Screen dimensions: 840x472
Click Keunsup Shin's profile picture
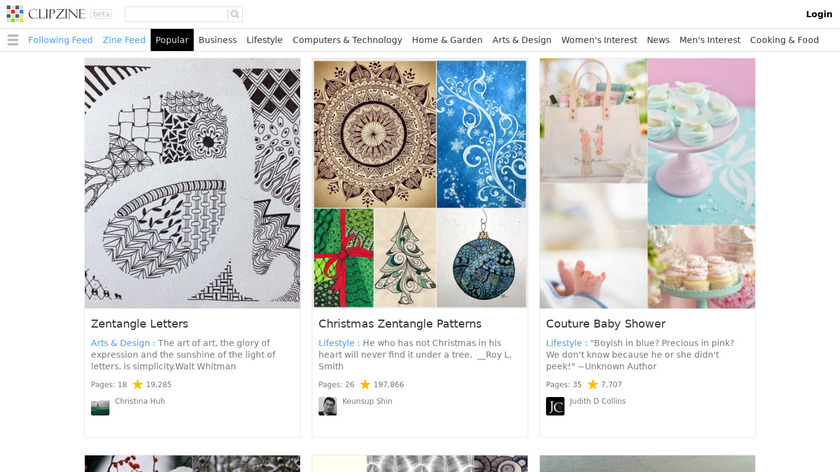pyautogui.click(x=327, y=406)
